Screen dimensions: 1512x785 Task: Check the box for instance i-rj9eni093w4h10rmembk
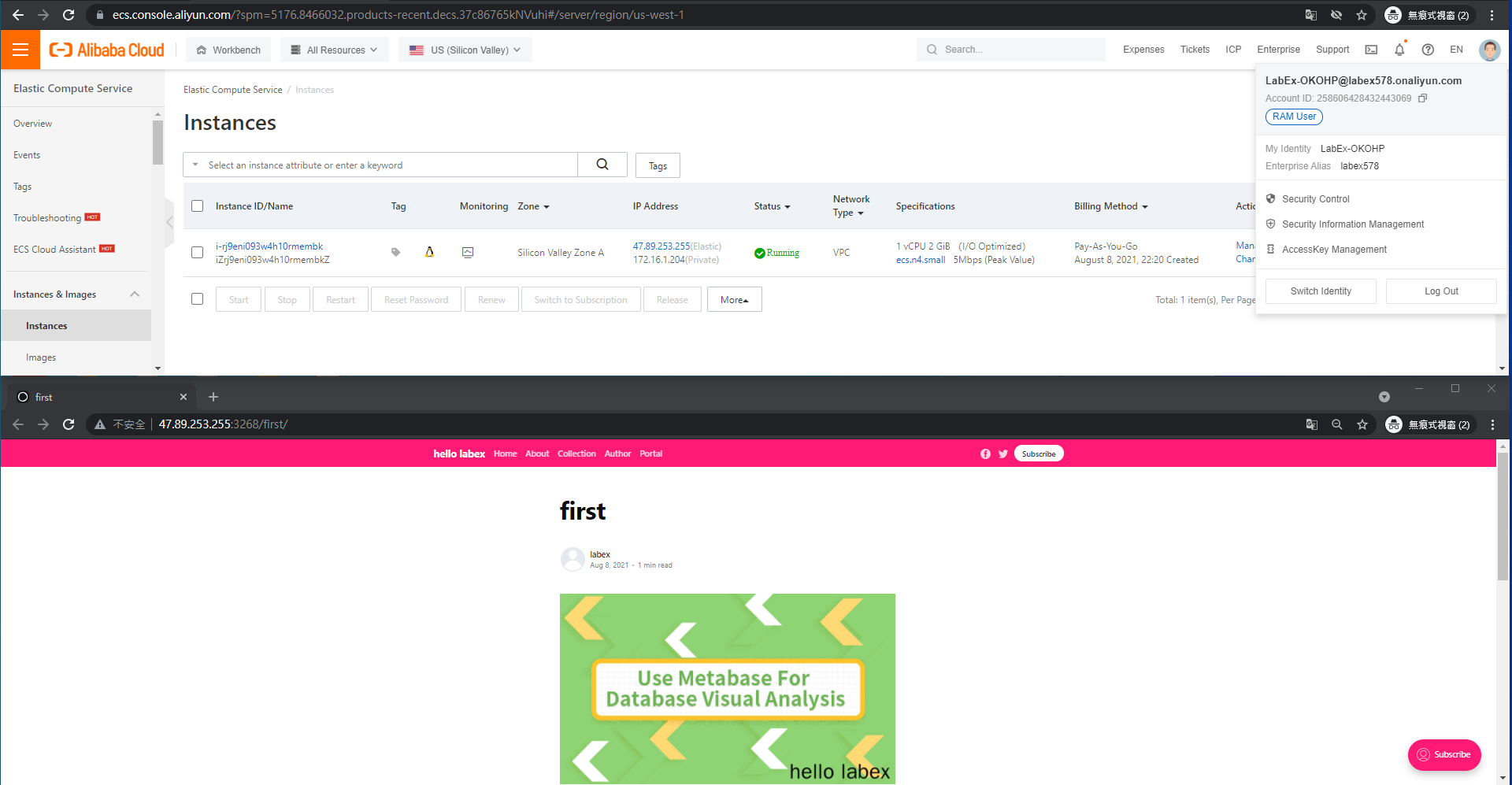(x=198, y=252)
